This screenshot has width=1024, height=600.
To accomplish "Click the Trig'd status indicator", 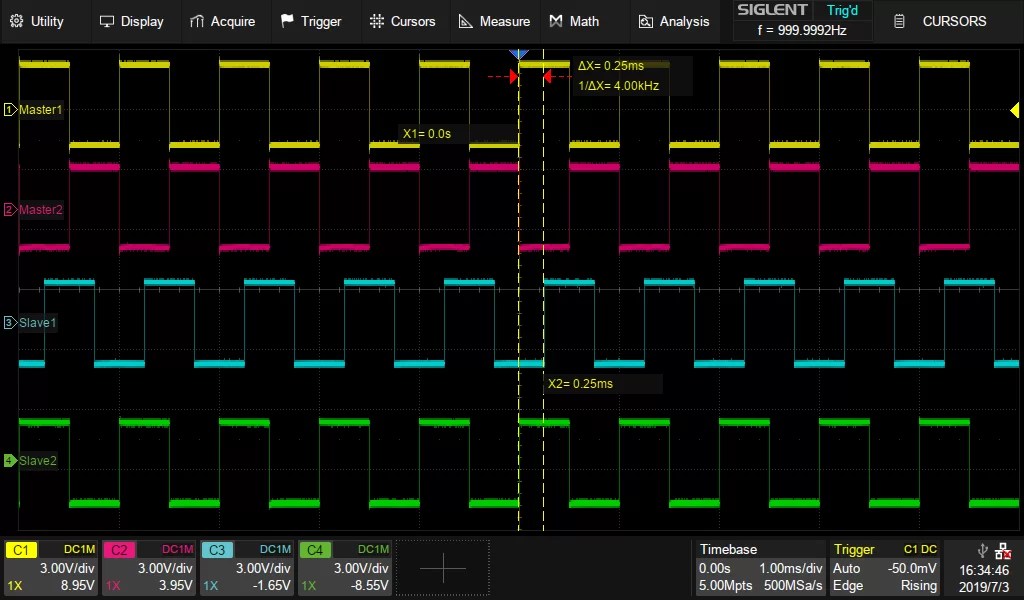I will click(842, 10).
